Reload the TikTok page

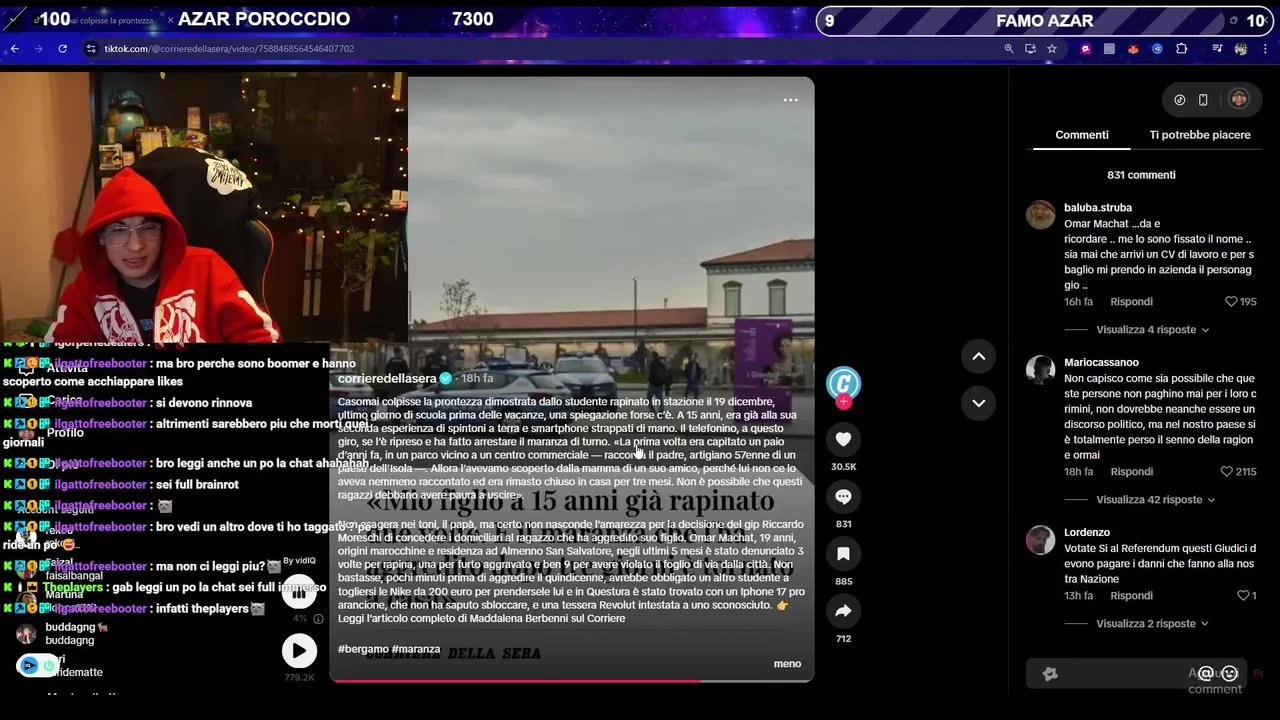[x=62, y=48]
